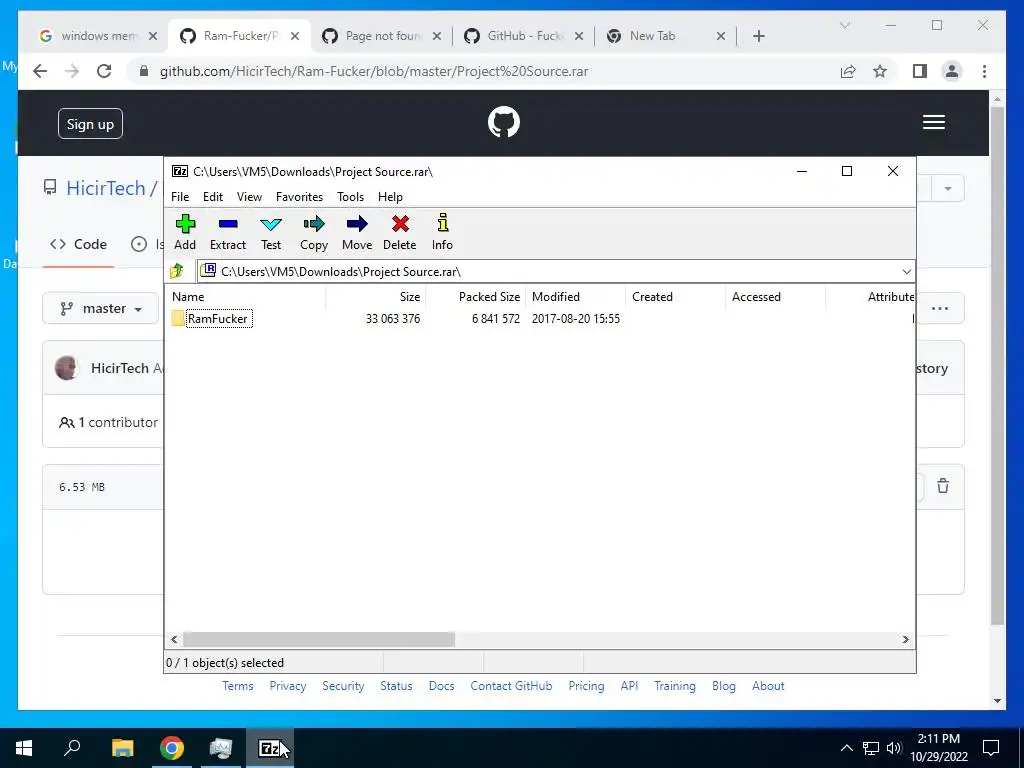The height and width of the screenshot is (768, 1024).
Task: Open the Chrome three-dot menu
Action: pyautogui.click(x=984, y=71)
